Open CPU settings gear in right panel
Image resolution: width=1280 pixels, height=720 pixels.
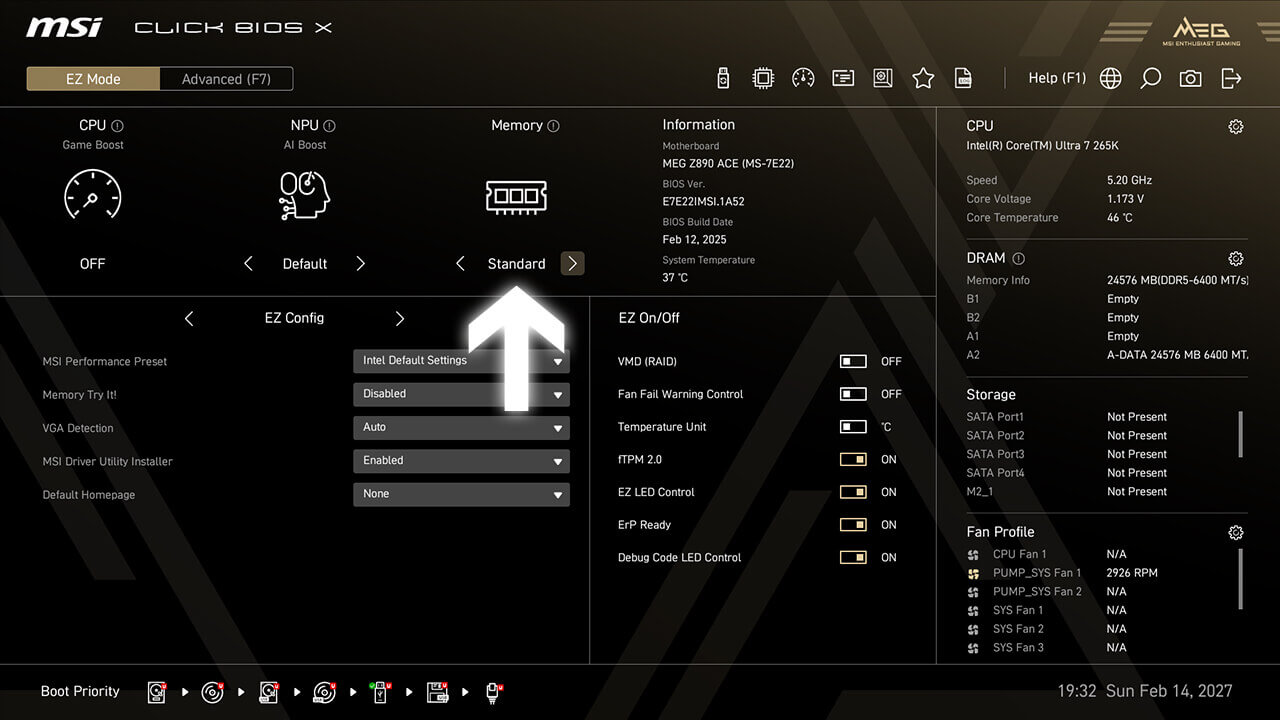click(x=1235, y=126)
